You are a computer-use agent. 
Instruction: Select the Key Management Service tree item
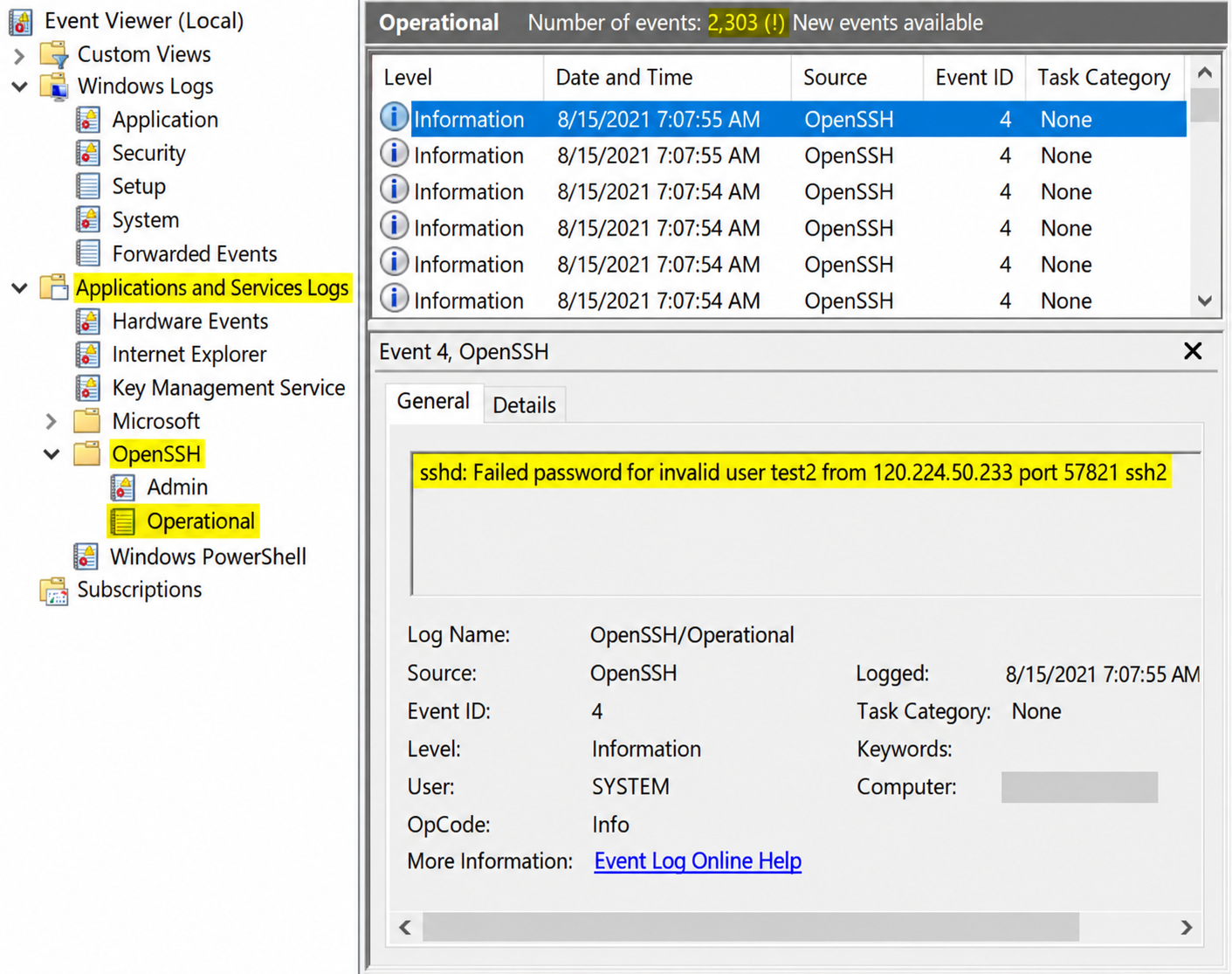(x=229, y=388)
